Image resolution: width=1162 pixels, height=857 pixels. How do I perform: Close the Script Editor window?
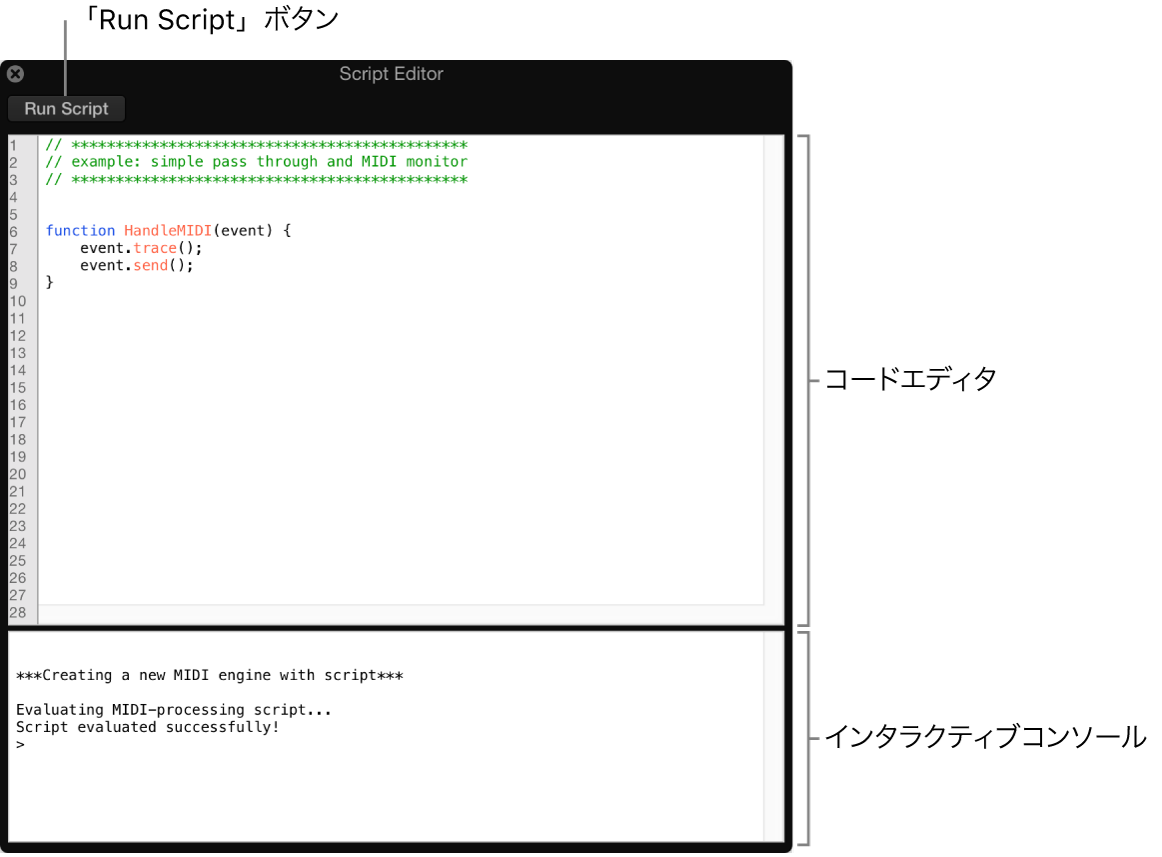(x=15, y=73)
